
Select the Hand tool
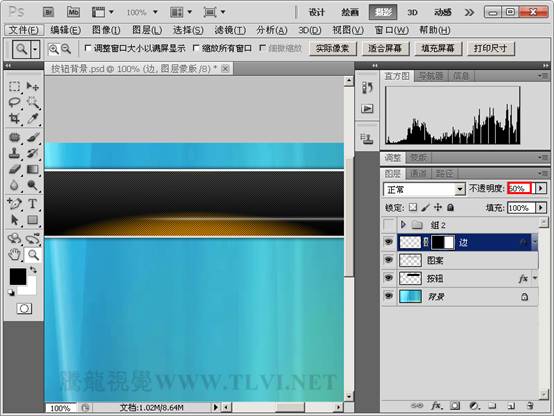point(14,254)
